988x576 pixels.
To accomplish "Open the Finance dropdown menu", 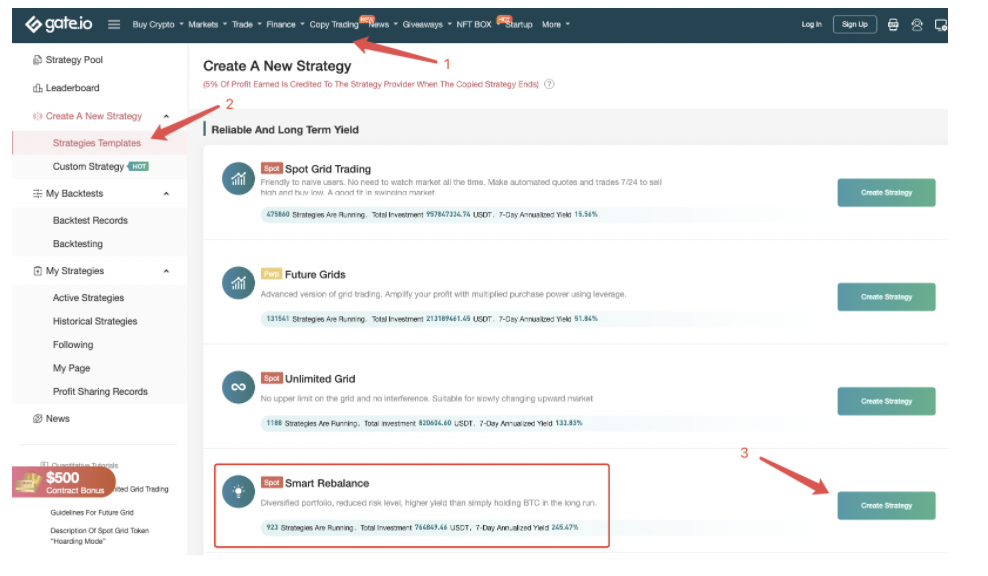I will pos(285,25).
